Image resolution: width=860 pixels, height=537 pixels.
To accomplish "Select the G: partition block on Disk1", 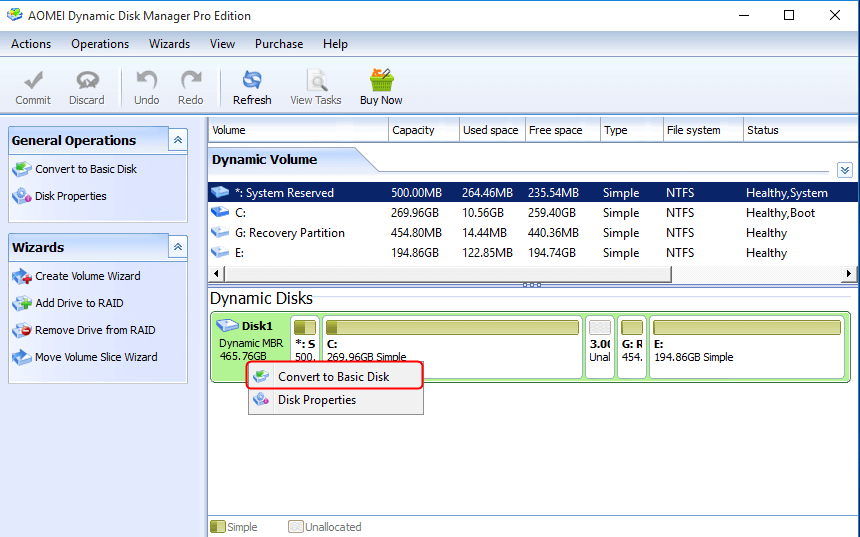I will [x=631, y=347].
